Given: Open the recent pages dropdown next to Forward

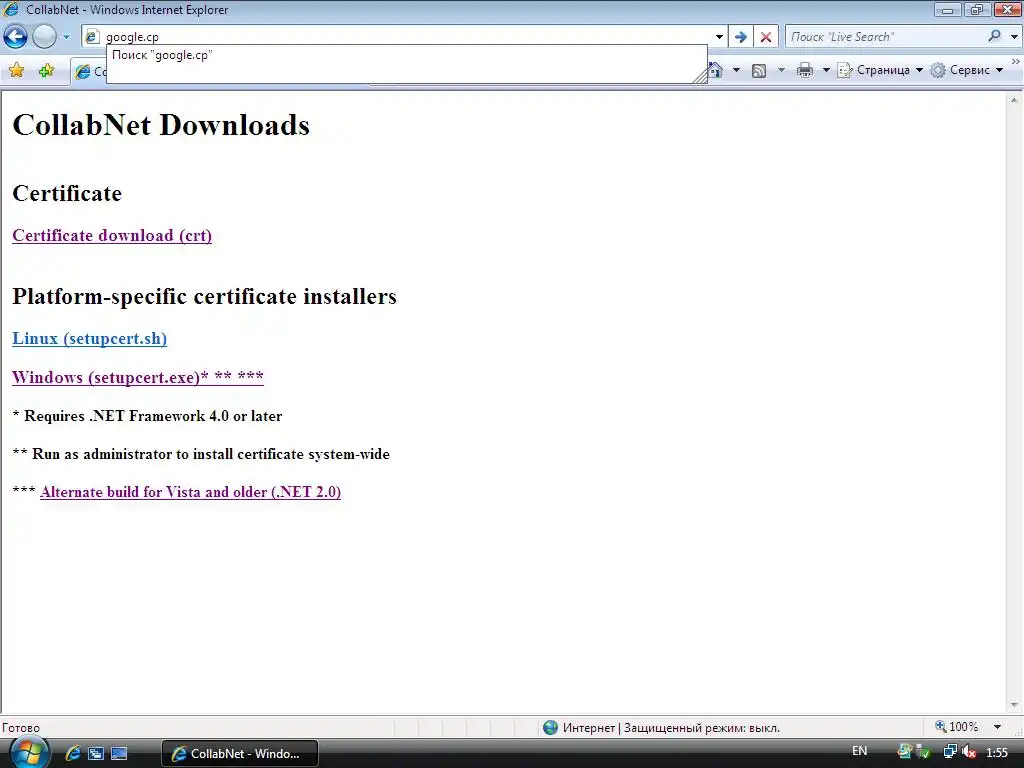Looking at the screenshot, I should coord(66,37).
